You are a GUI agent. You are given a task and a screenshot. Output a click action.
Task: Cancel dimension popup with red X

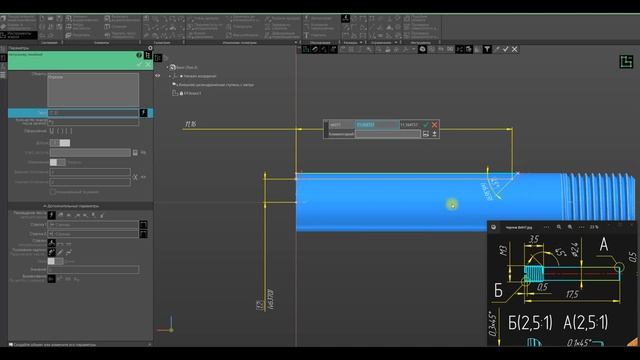[x=434, y=124]
